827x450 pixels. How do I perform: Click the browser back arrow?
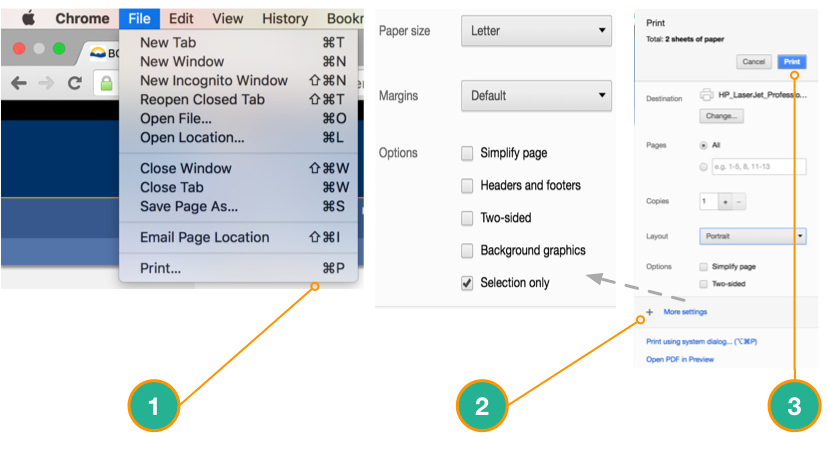click(x=19, y=83)
